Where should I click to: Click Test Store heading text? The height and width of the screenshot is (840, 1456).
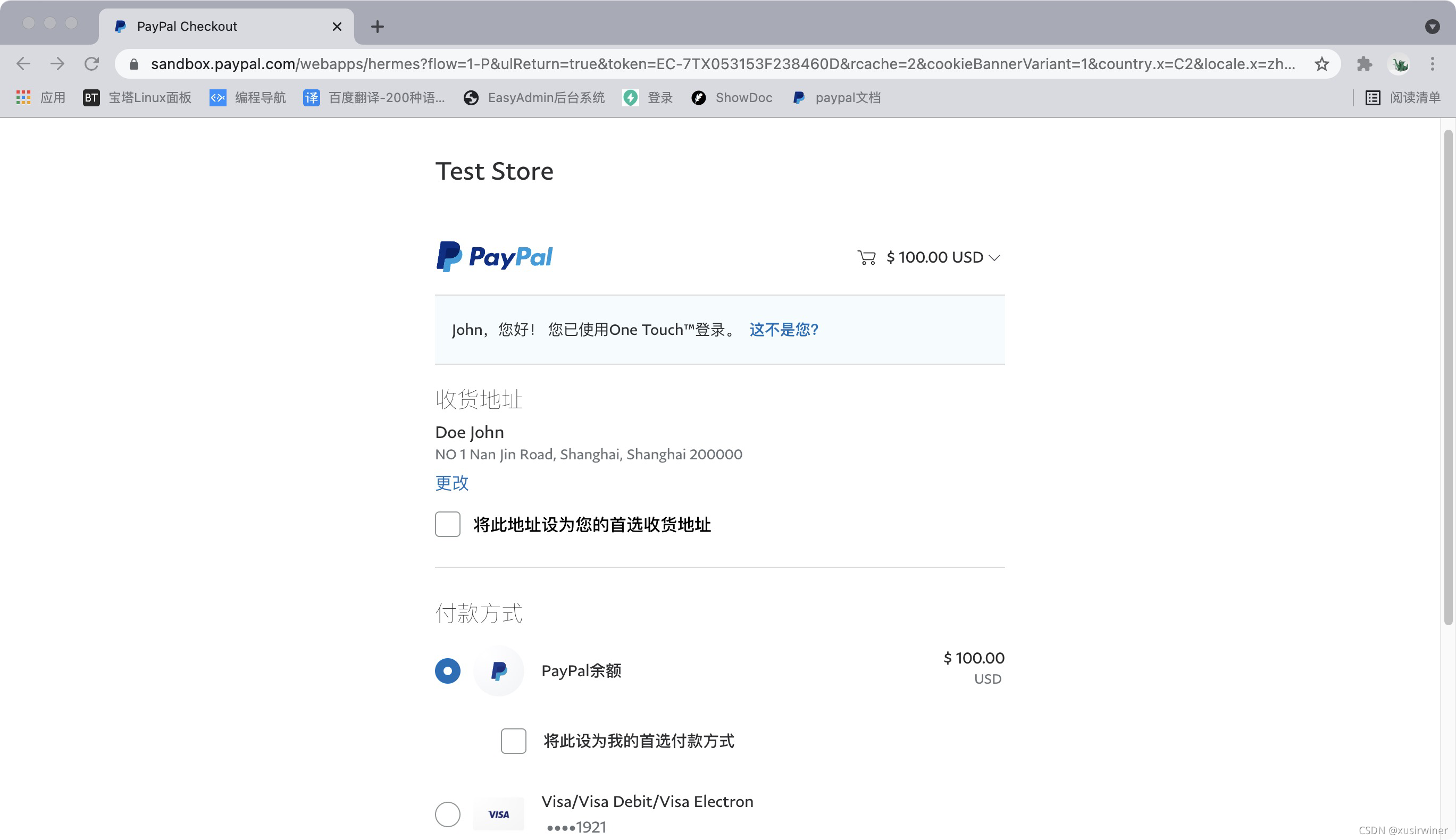tap(495, 171)
